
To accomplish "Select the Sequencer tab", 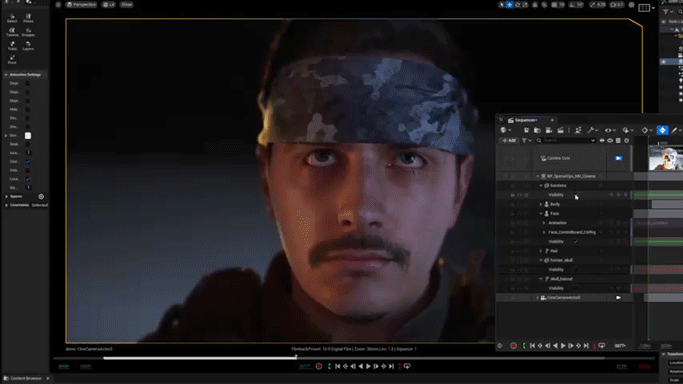I will coord(525,120).
